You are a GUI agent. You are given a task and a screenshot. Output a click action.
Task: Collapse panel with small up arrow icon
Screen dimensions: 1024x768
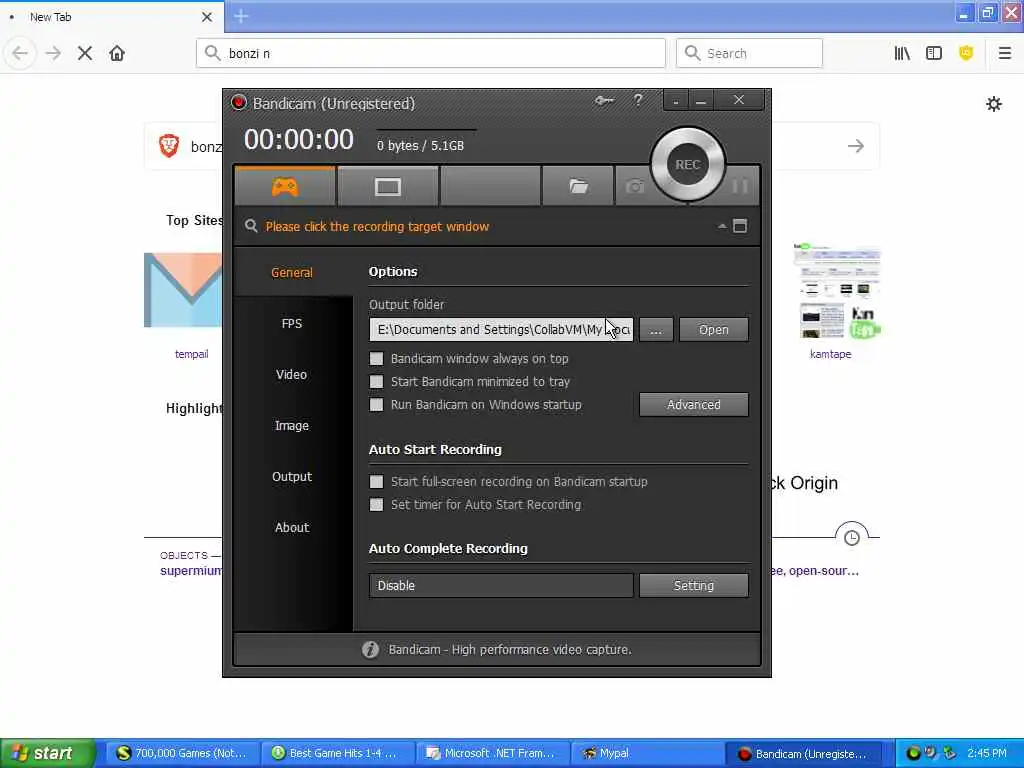tap(722, 226)
